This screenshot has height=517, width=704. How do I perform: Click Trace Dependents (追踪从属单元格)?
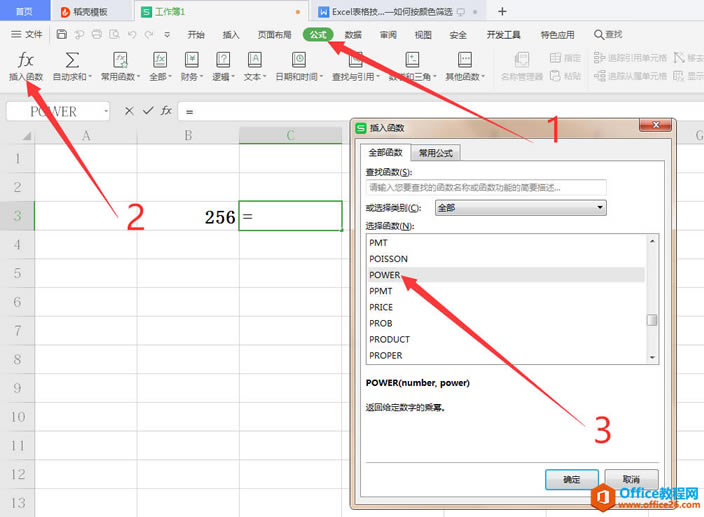tap(630, 76)
